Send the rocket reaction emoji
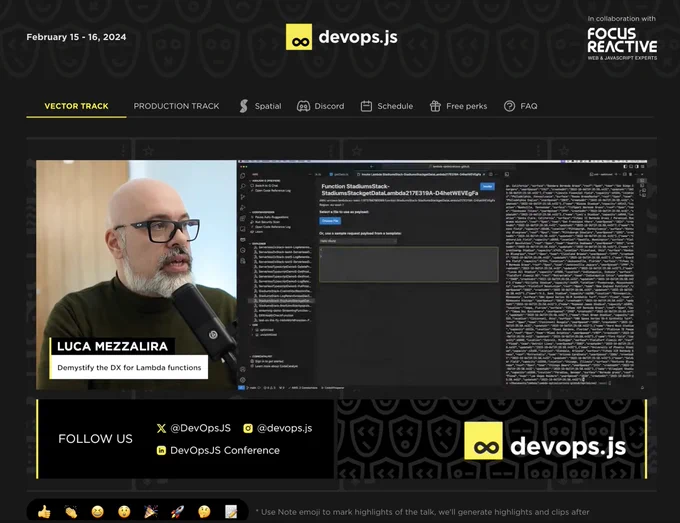The width and height of the screenshot is (680, 523). point(177,512)
